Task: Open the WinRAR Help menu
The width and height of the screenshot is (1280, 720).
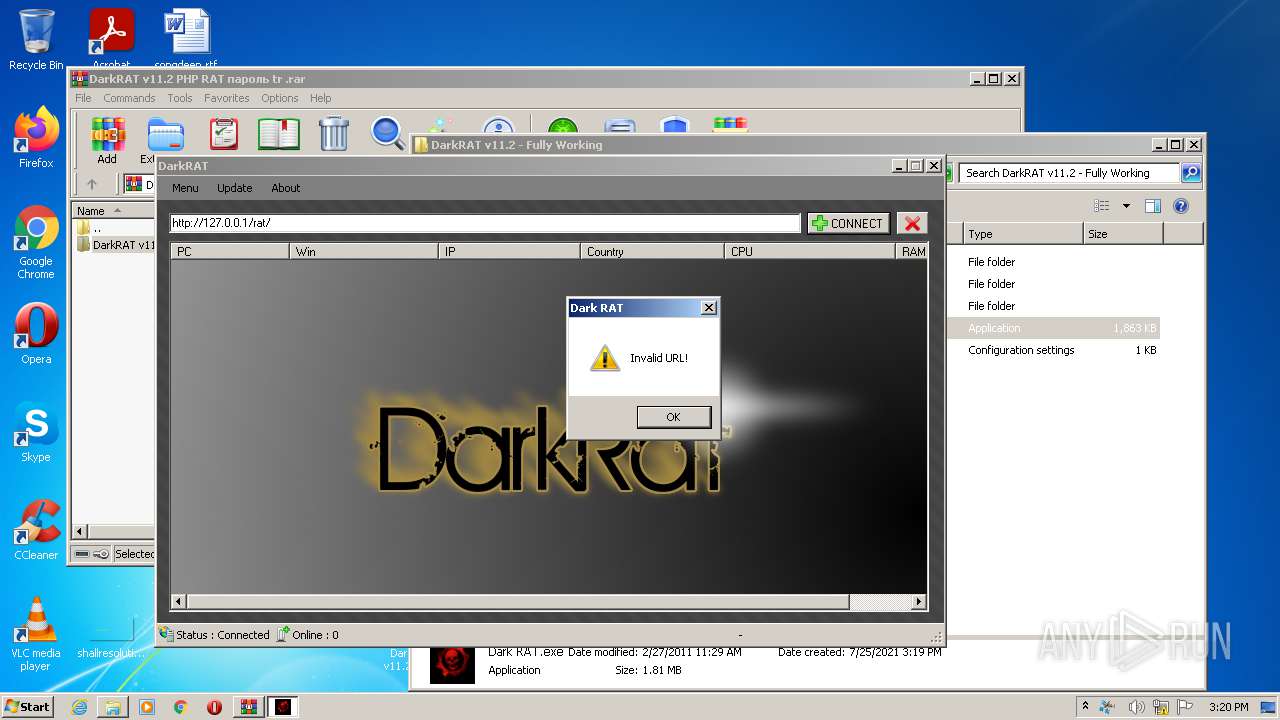Action: pyautogui.click(x=320, y=98)
